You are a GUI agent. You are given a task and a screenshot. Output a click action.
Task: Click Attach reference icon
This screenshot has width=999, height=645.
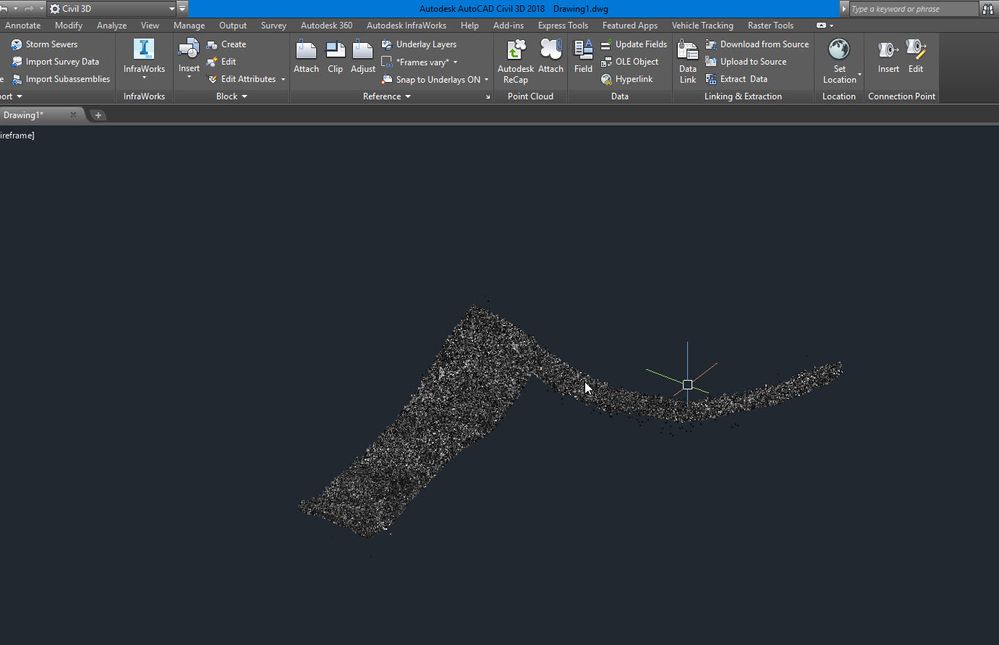click(306, 50)
